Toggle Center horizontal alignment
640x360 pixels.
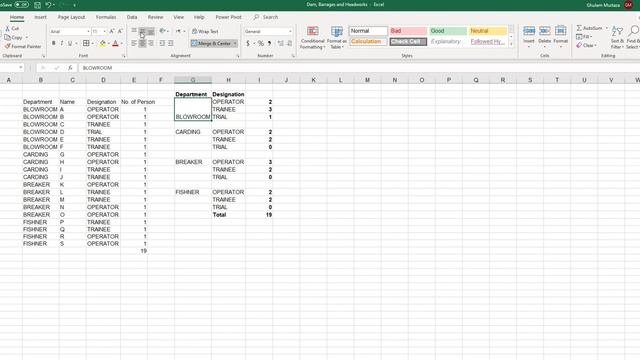click(142, 43)
